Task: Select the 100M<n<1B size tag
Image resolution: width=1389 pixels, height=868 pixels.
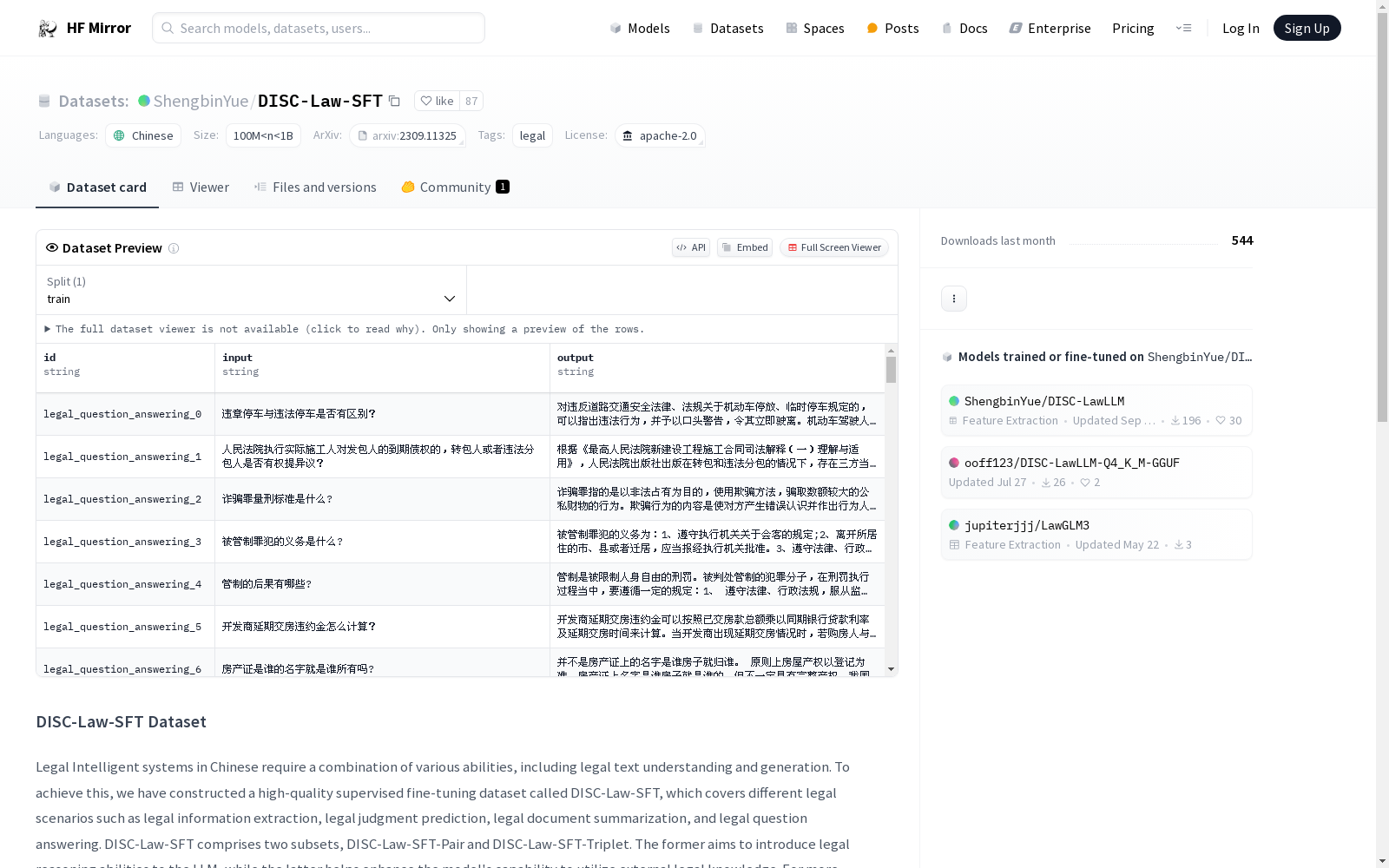Action: [263, 135]
